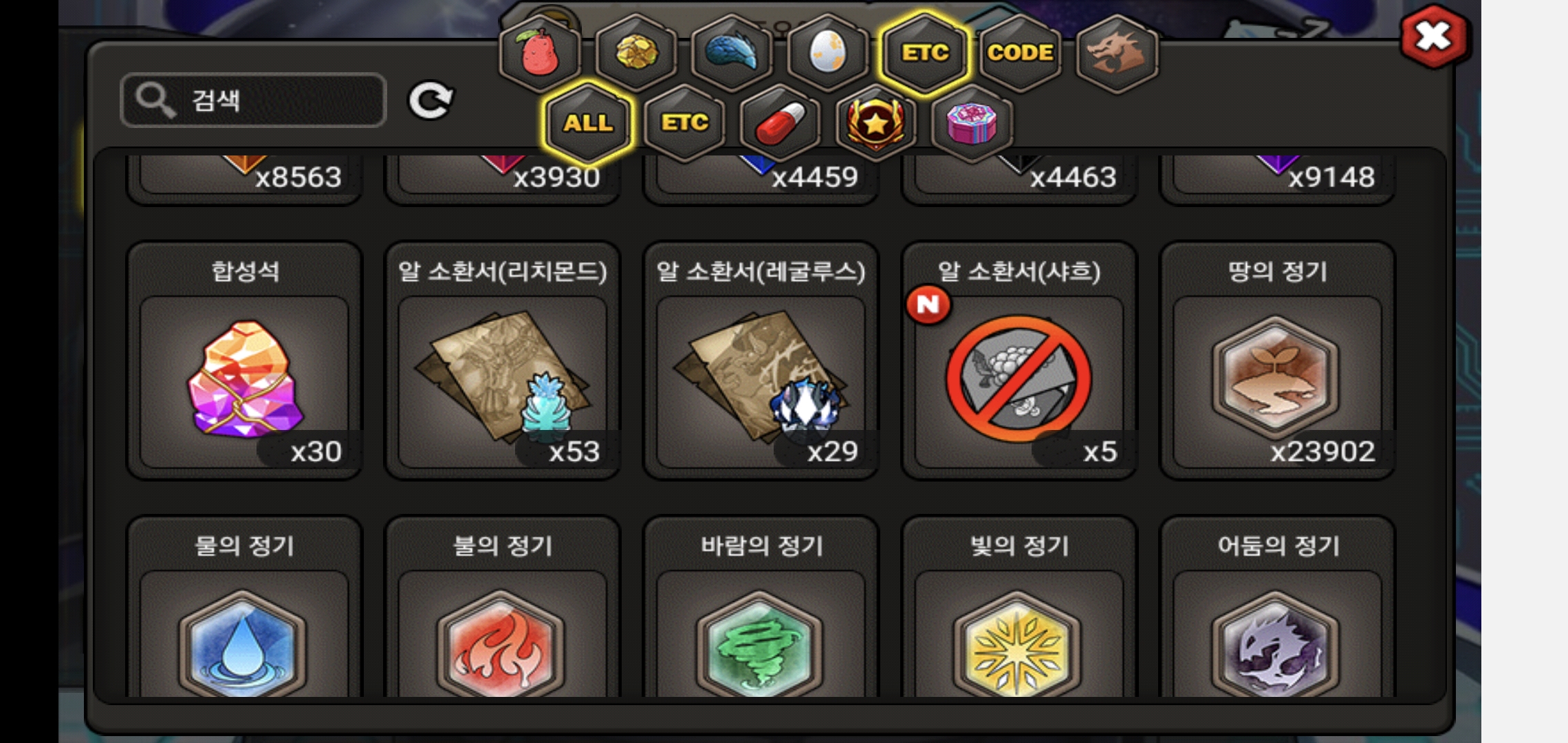Select the blue dragon scale category

732,53
